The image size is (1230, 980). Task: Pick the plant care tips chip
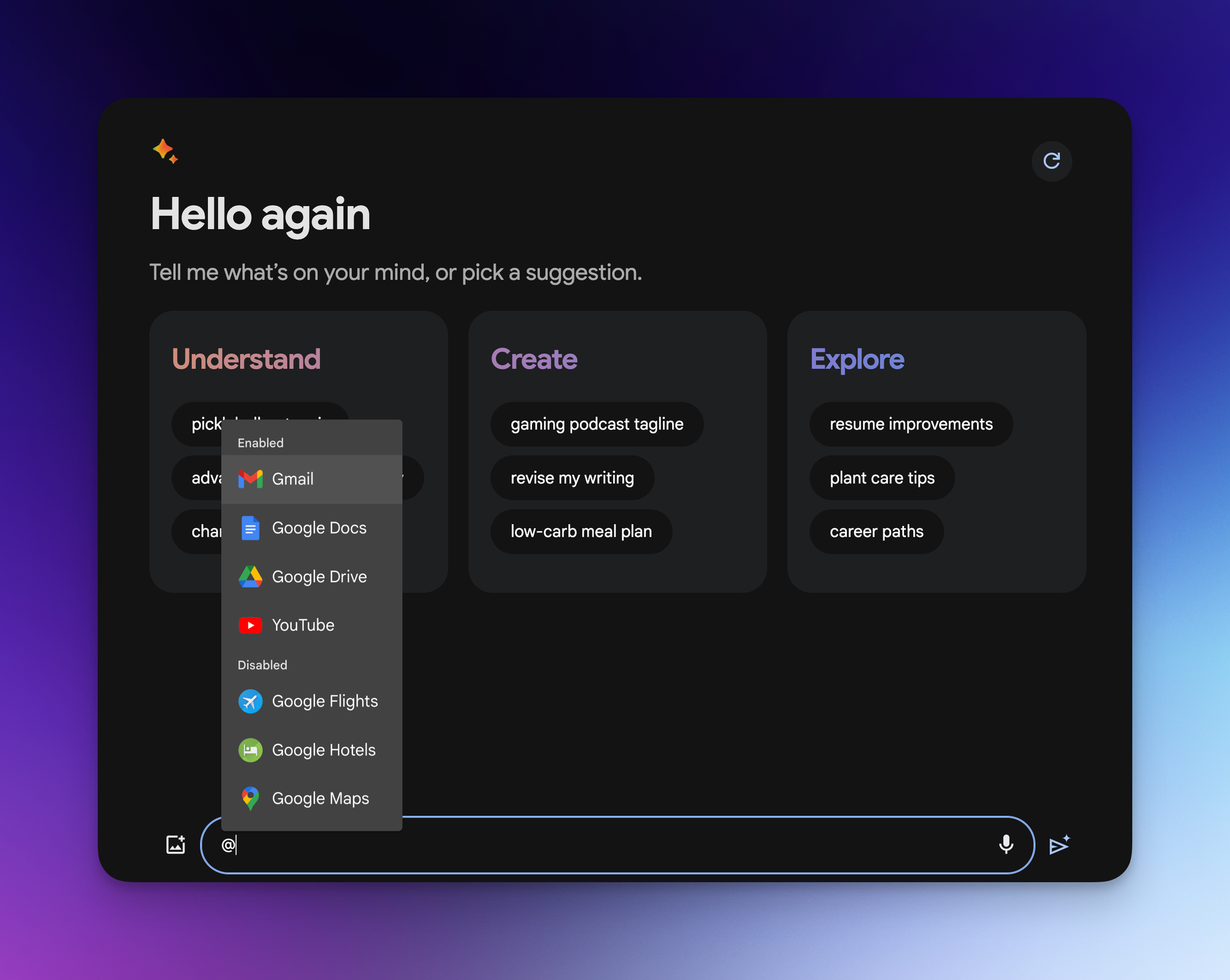point(882,478)
